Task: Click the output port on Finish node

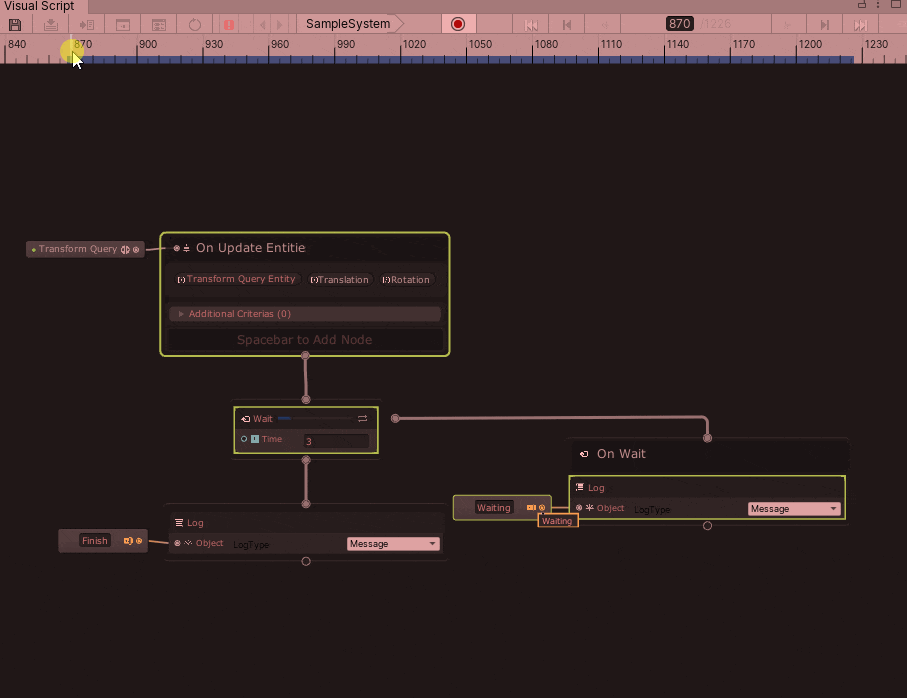Action: tap(139, 541)
